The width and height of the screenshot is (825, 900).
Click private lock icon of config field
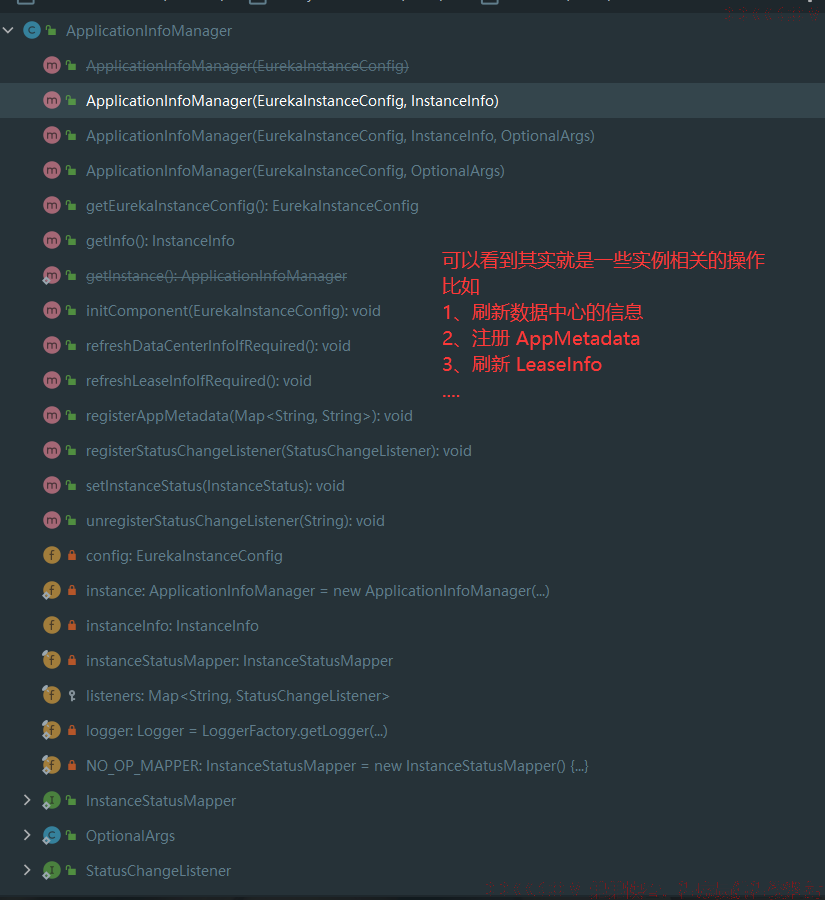coord(72,556)
